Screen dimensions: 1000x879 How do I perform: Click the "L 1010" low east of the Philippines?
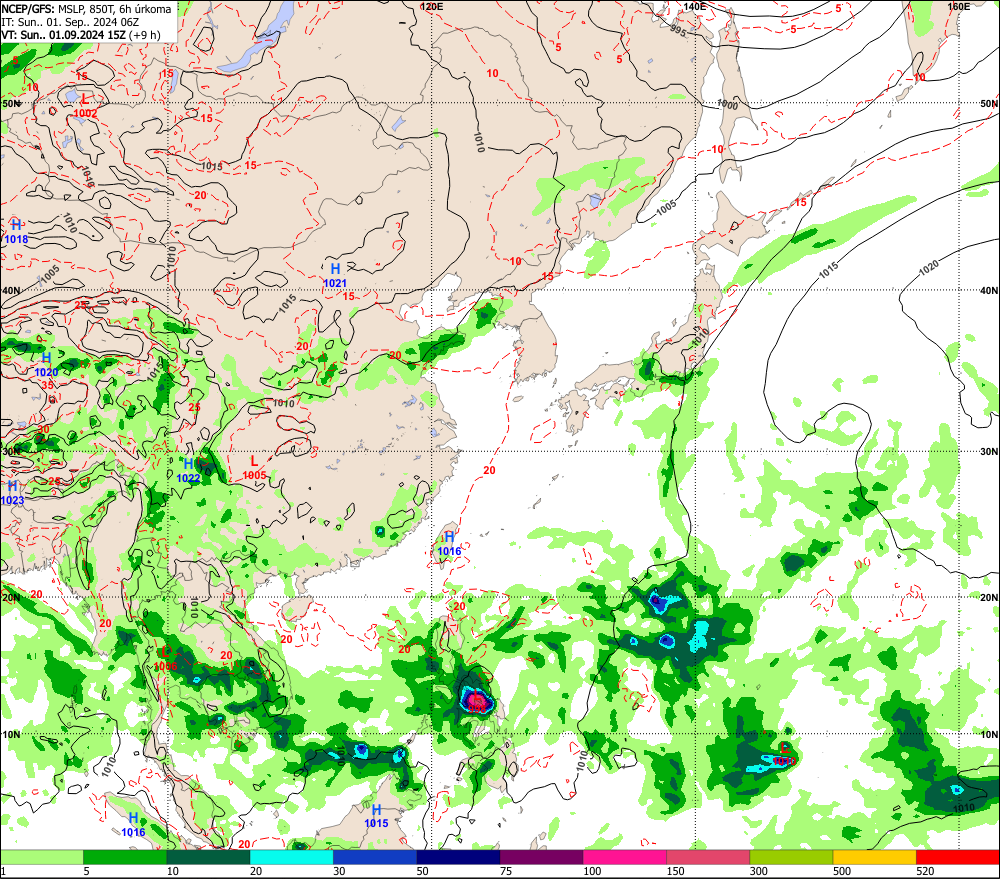[784, 754]
